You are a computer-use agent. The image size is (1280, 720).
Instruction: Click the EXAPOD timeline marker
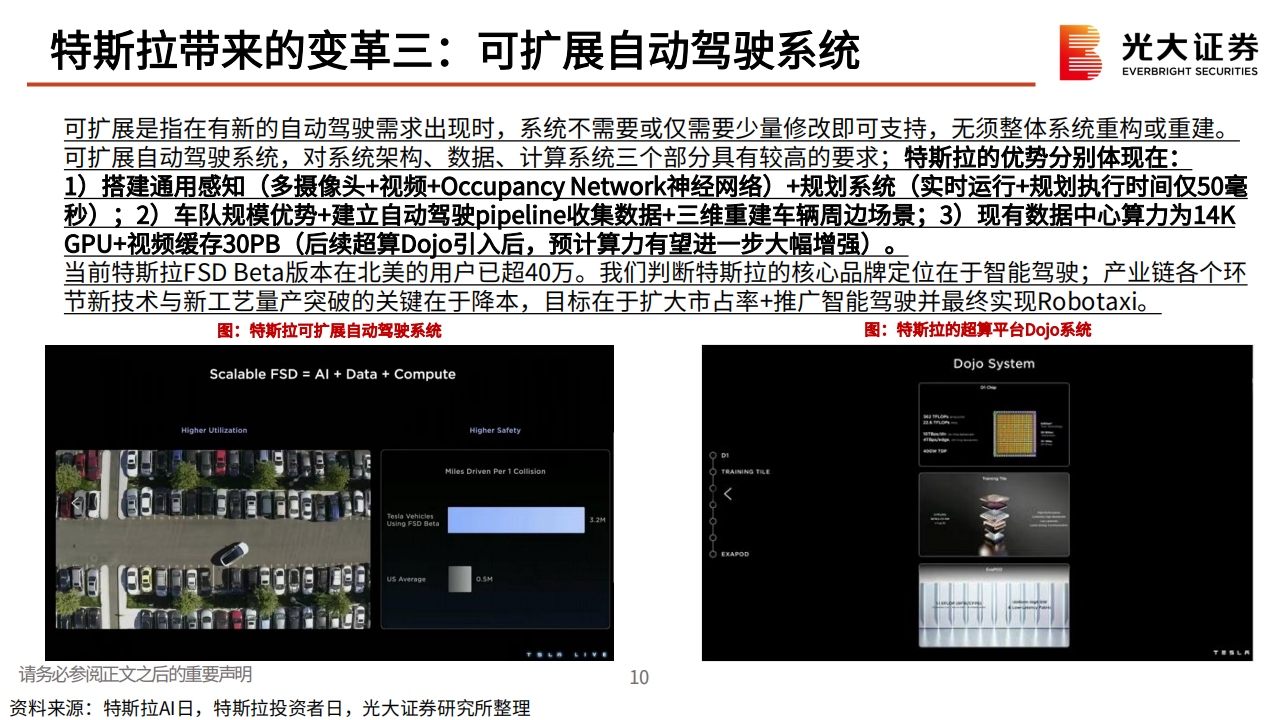711,554
